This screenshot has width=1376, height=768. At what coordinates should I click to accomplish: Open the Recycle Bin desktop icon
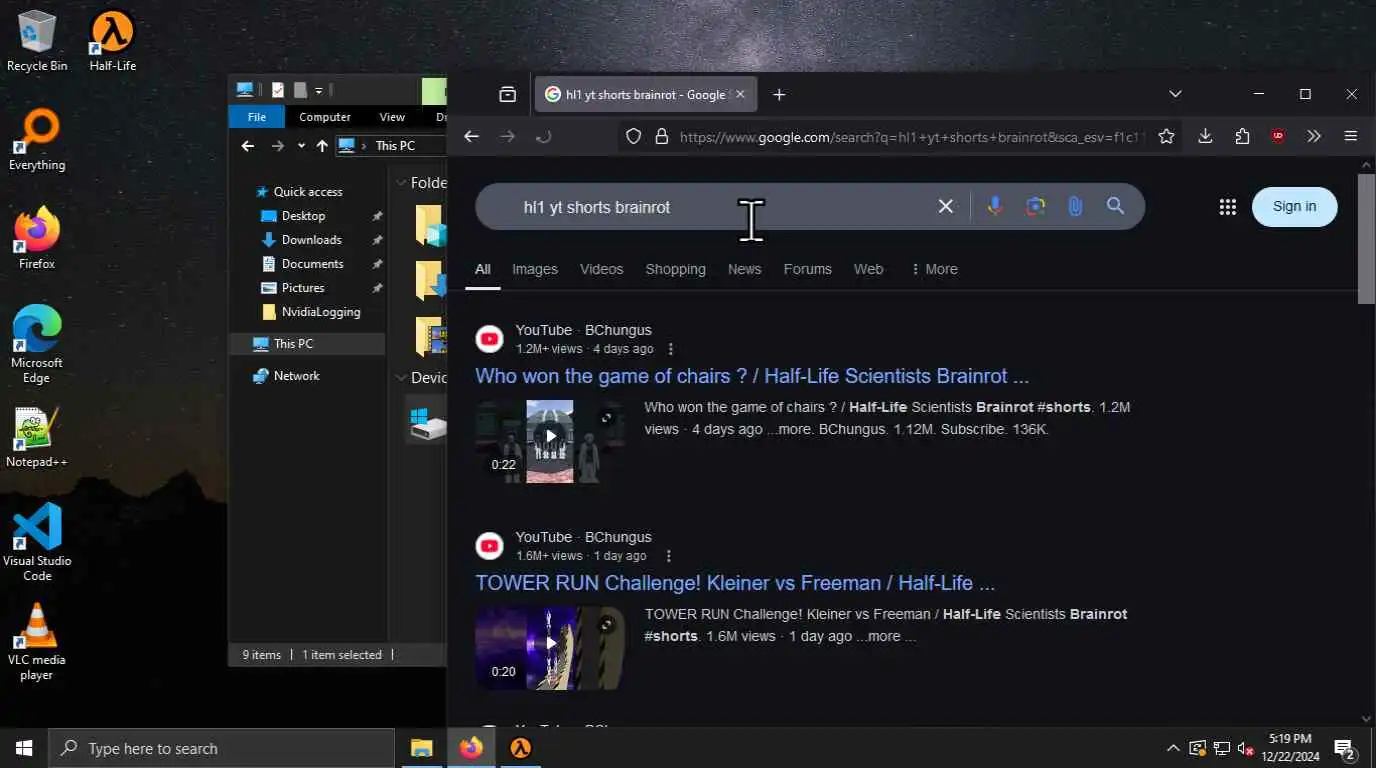[37, 41]
